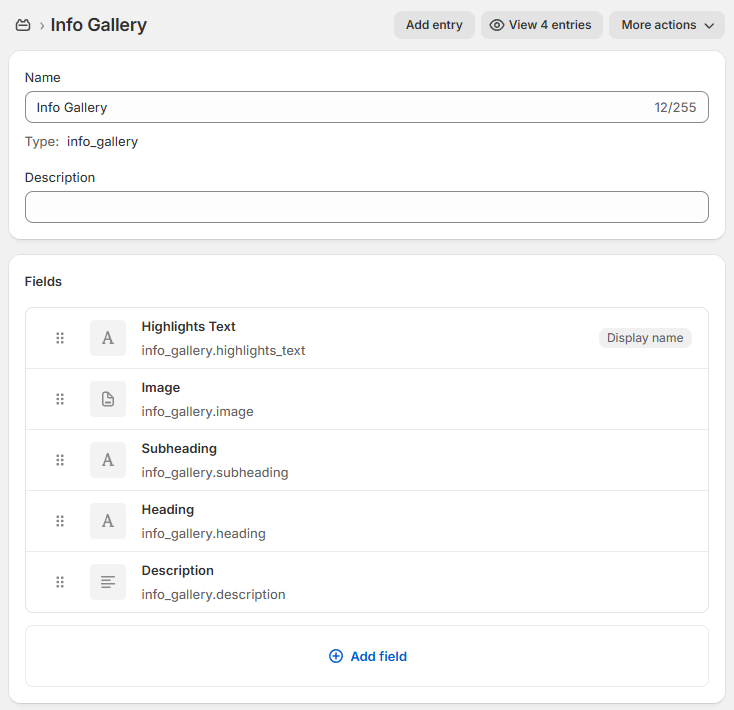Viewport: 734px width, 710px height.
Task: Click the Image field drag handle
Action: click(60, 399)
